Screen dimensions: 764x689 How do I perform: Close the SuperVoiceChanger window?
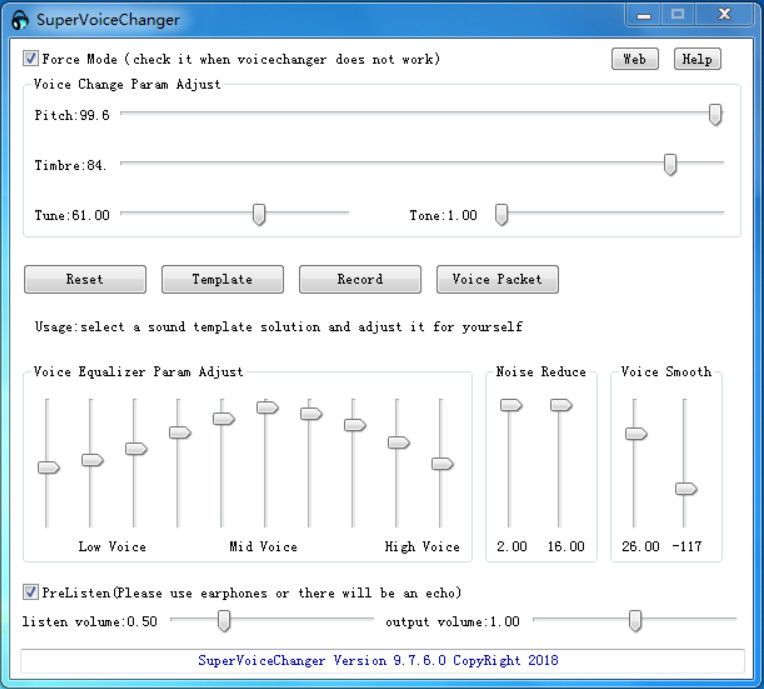725,14
